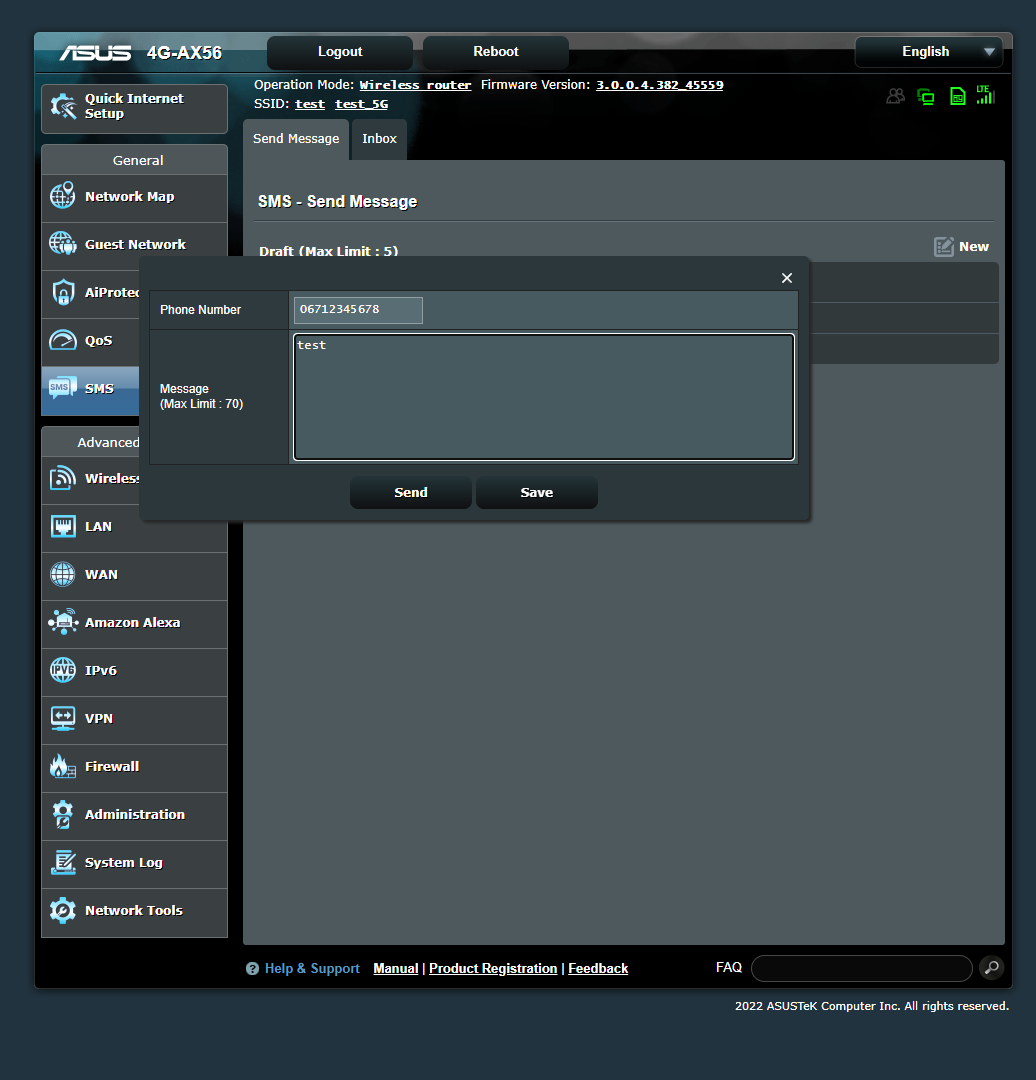1036x1080 pixels.
Task: Open the Product Registration link
Action: click(x=493, y=968)
